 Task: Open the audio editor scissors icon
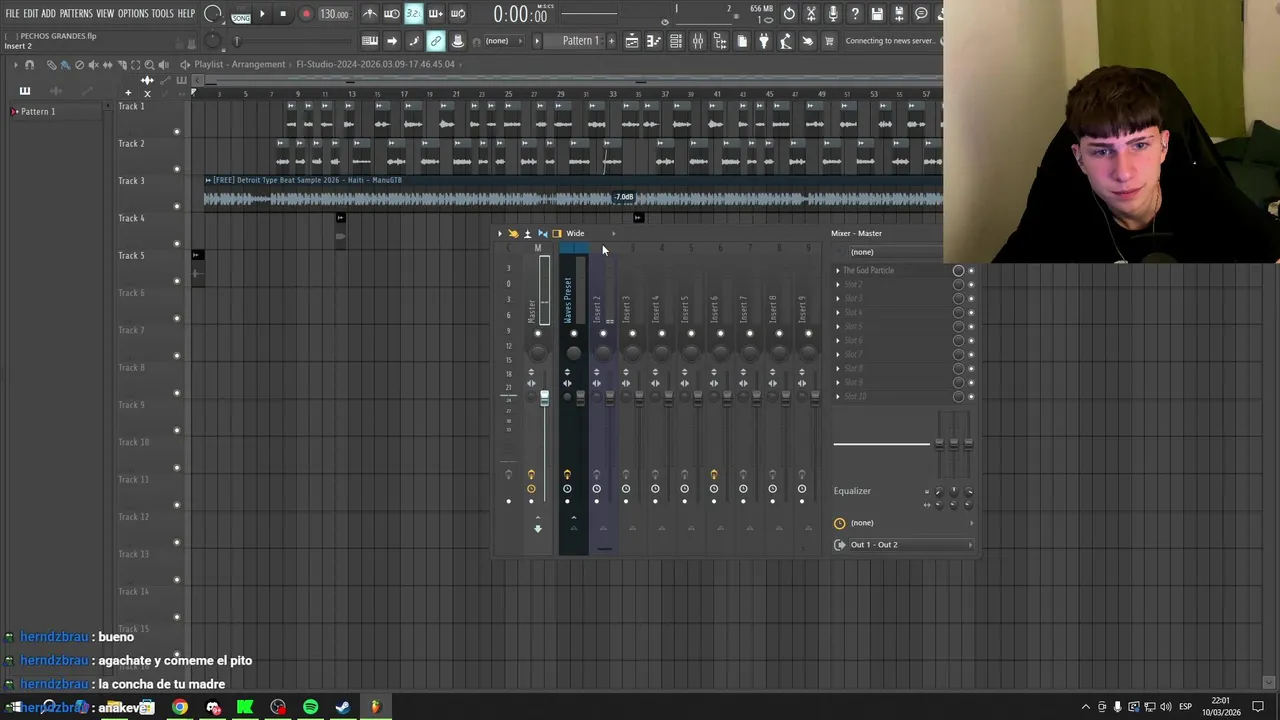click(811, 14)
